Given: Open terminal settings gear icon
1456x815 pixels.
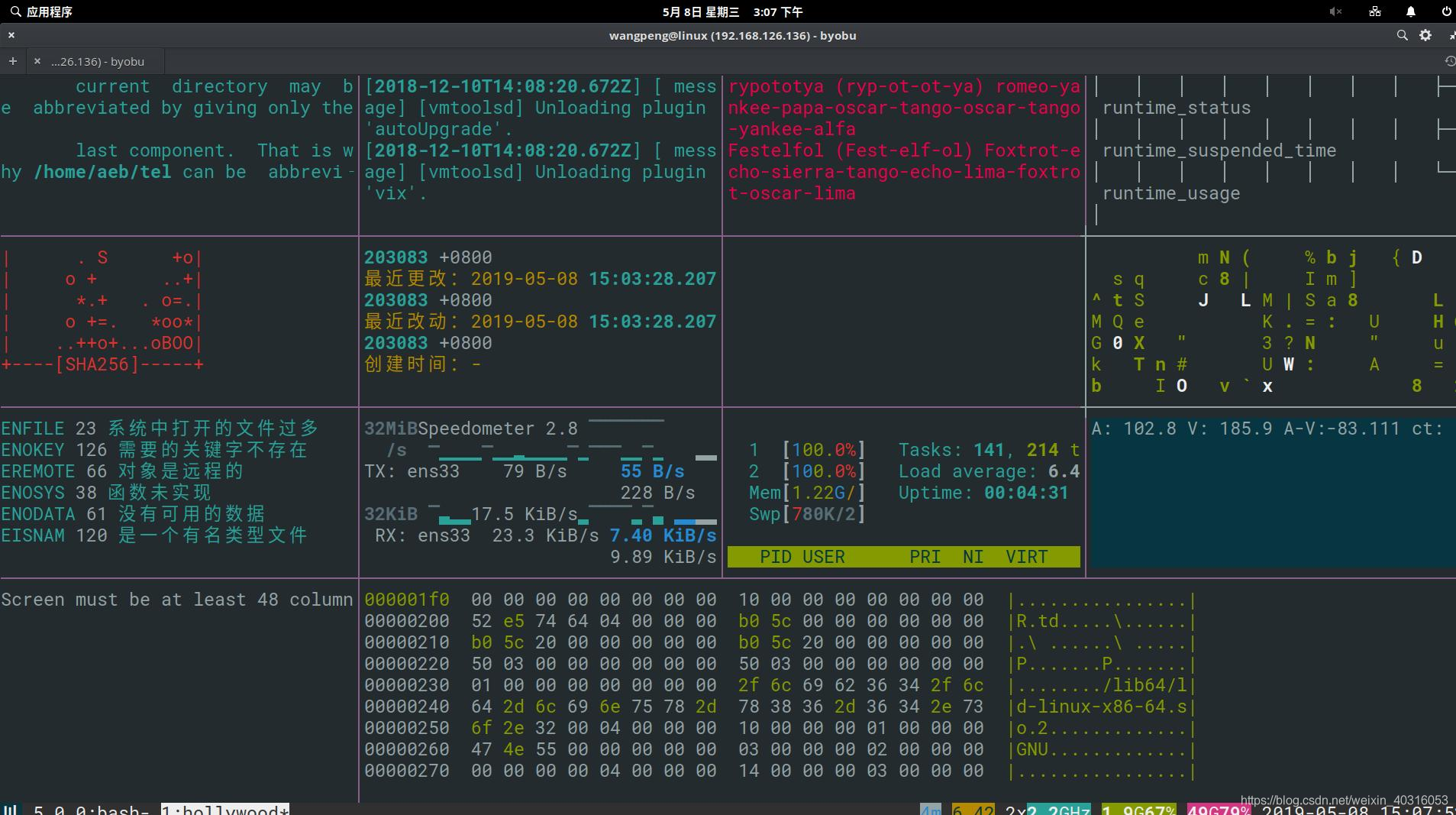Looking at the screenshot, I should (x=1425, y=35).
